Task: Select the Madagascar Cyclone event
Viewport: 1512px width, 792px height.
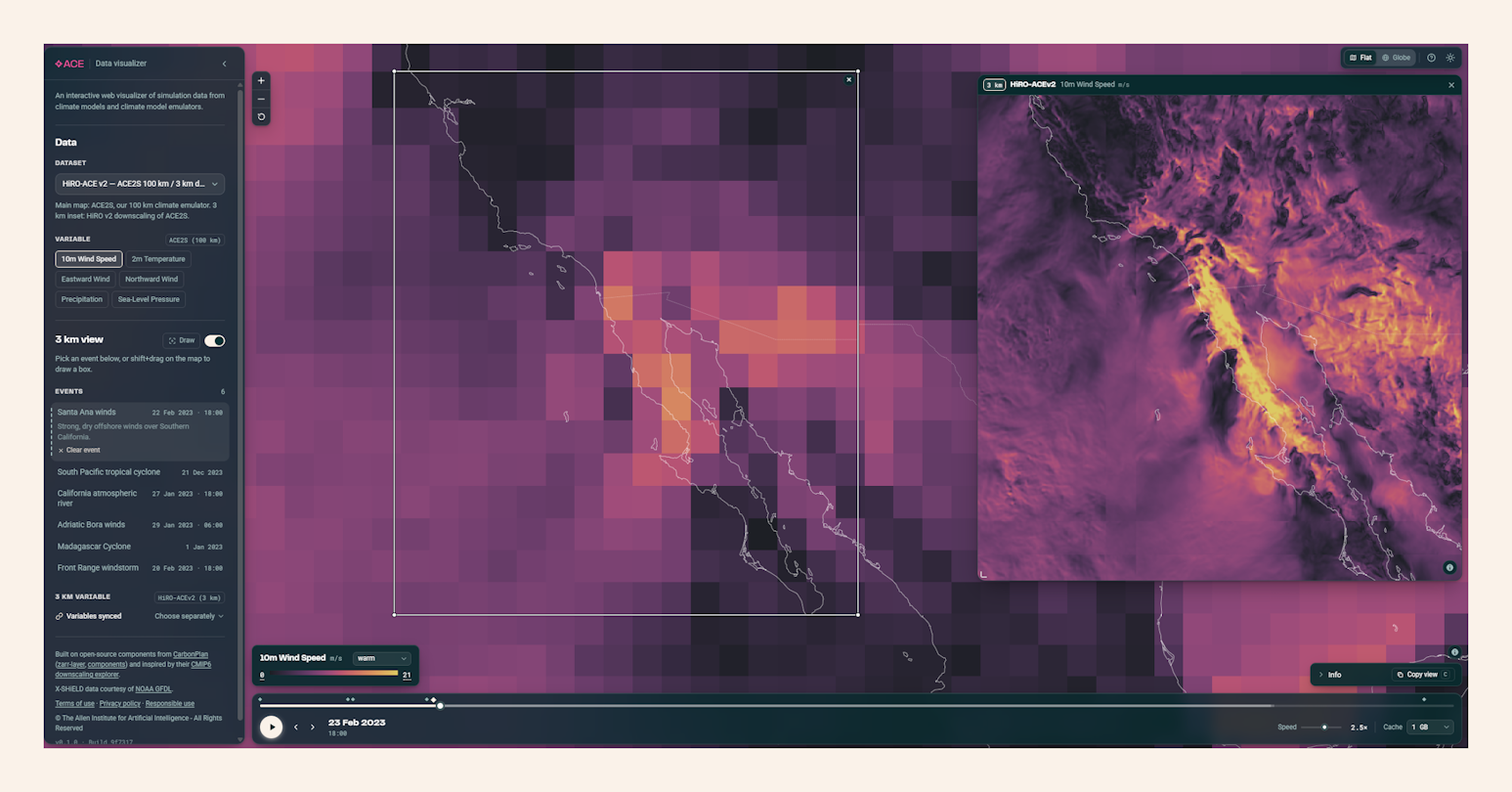Action: [x=140, y=547]
